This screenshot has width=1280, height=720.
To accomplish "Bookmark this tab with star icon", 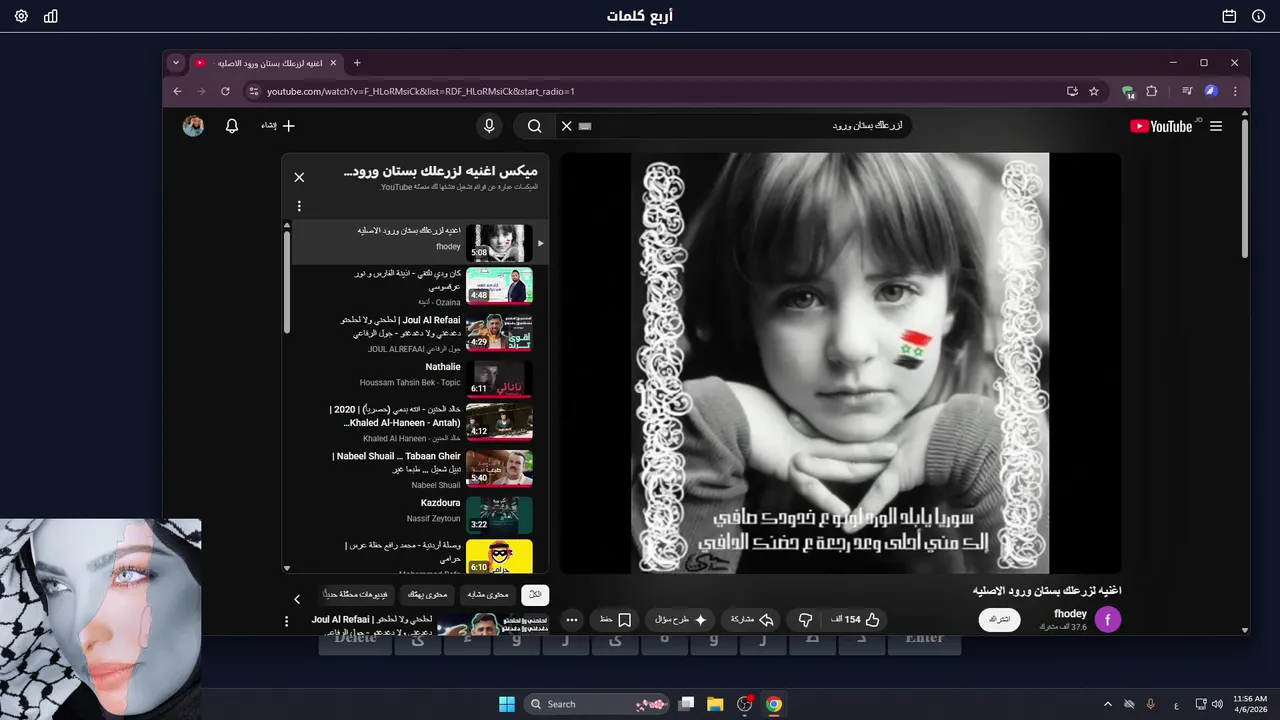I will 1094,91.
